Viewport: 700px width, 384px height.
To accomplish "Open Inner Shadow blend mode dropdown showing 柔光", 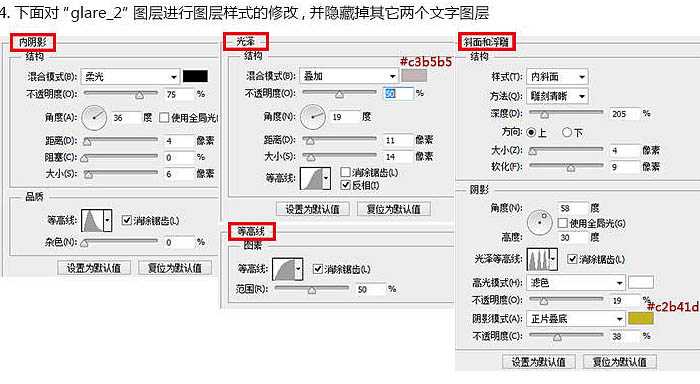I will point(130,76).
